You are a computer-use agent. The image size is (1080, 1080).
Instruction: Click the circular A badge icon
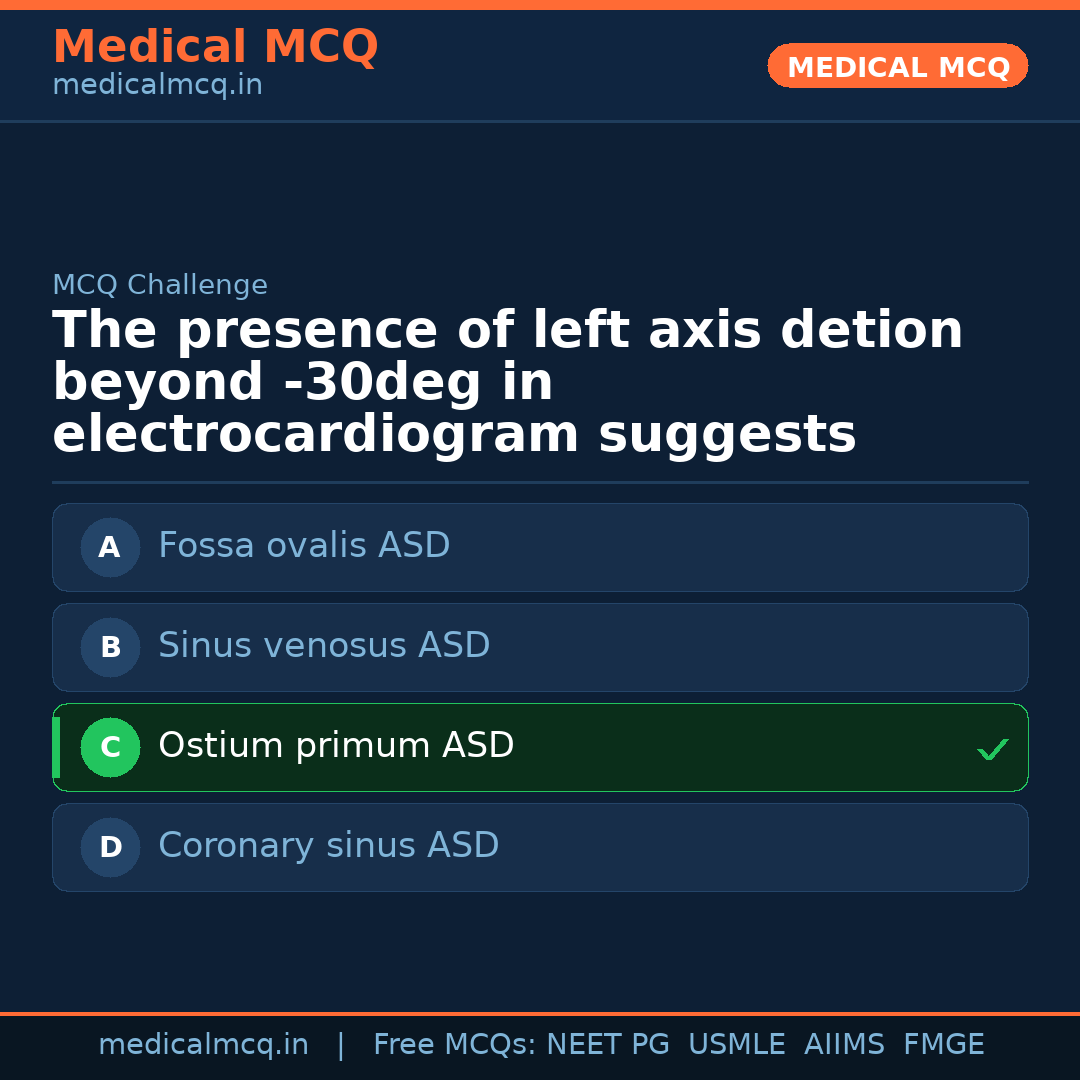[110, 547]
